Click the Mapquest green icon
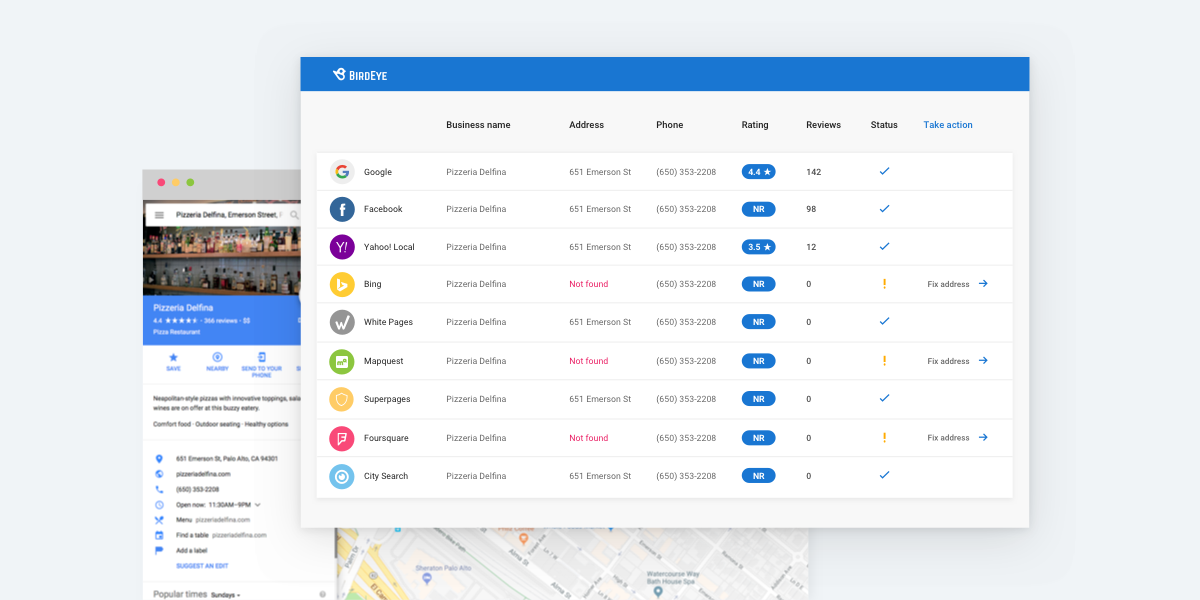The height and width of the screenshot is (600, 1200). click(342, 361)
